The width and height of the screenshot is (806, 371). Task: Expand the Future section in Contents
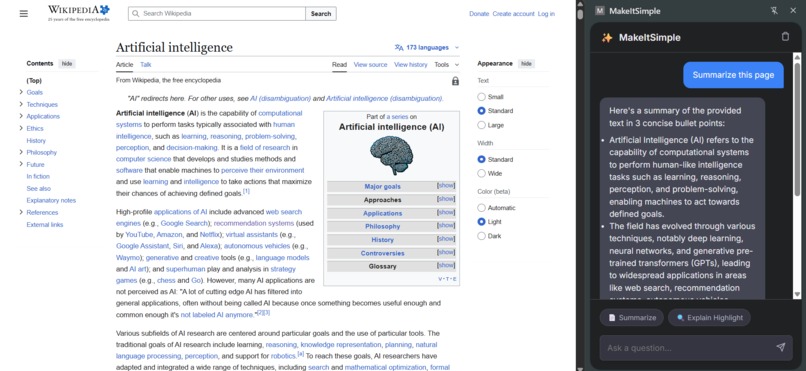click(x=21, y=164)
